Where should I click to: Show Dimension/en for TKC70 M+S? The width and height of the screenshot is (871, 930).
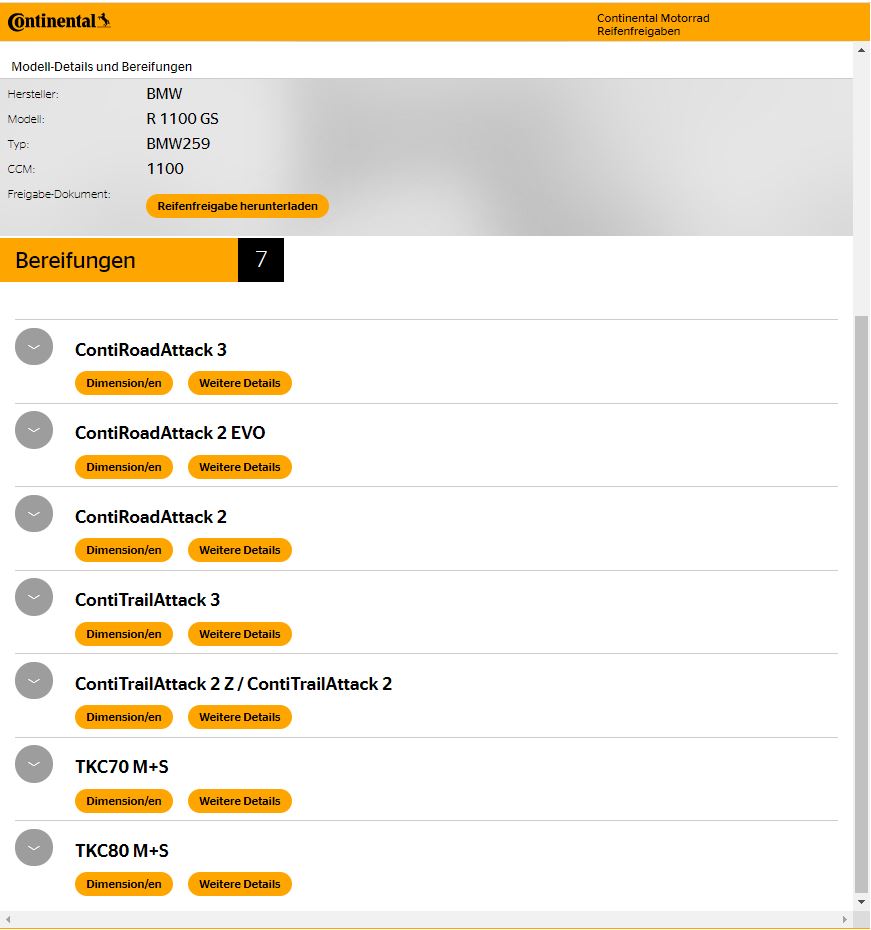click(124, 801)
